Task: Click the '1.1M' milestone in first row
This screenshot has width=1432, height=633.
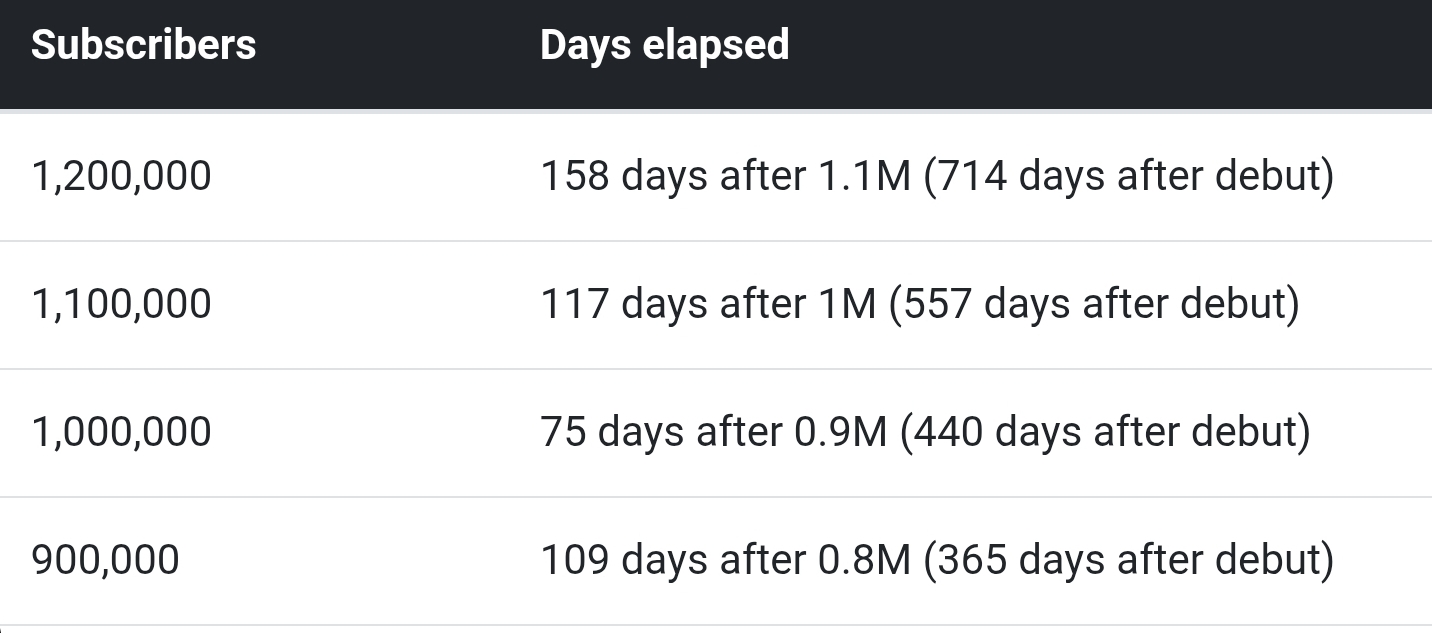Action: click(864, 177)
